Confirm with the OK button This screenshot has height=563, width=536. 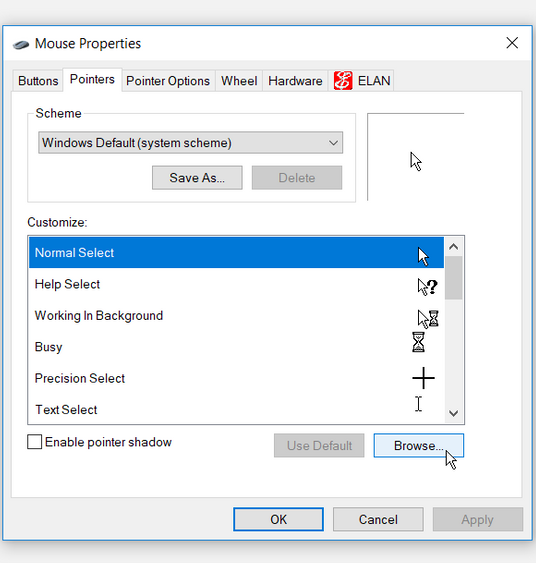coord(278,519)
